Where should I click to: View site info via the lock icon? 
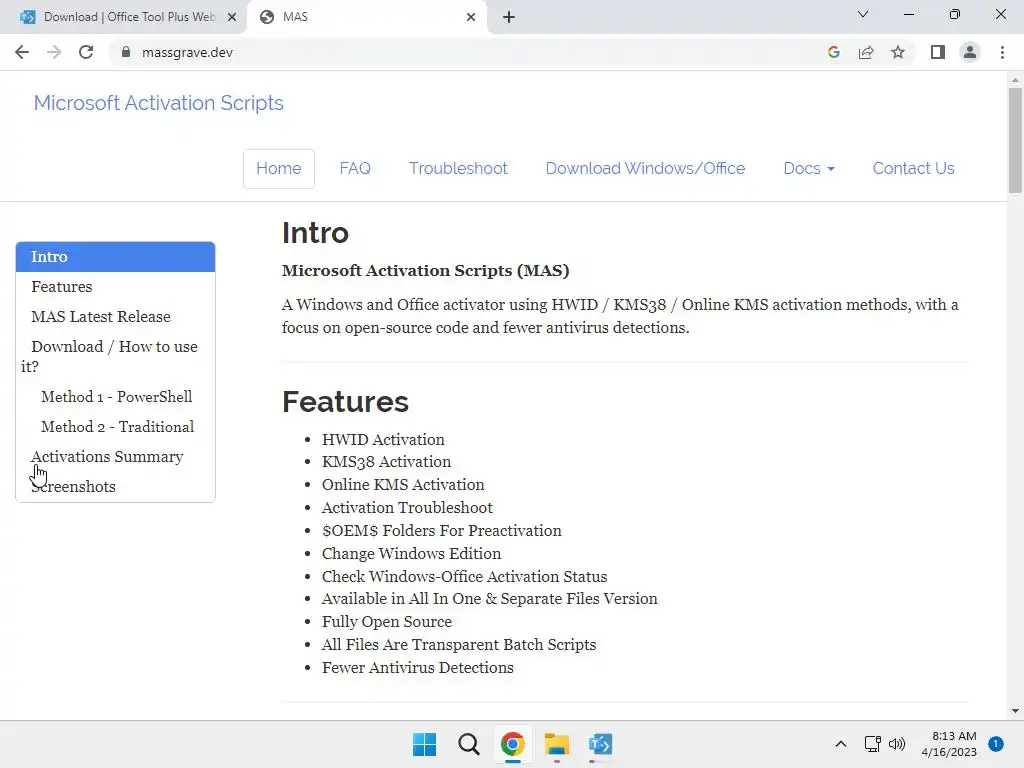(x=126, y=52)
